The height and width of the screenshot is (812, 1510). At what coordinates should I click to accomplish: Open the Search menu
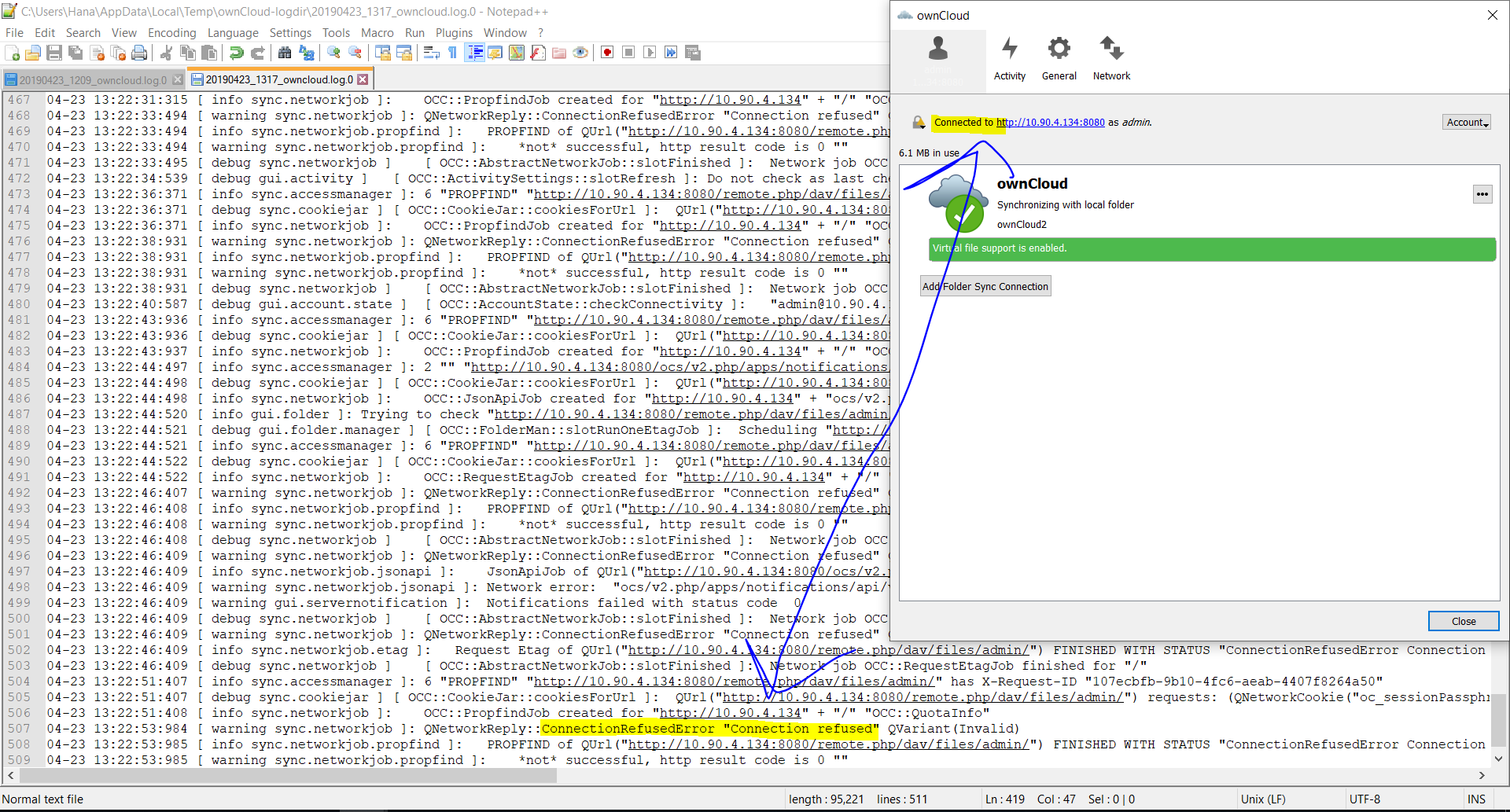pyautogui.click(x=83, y=33)
